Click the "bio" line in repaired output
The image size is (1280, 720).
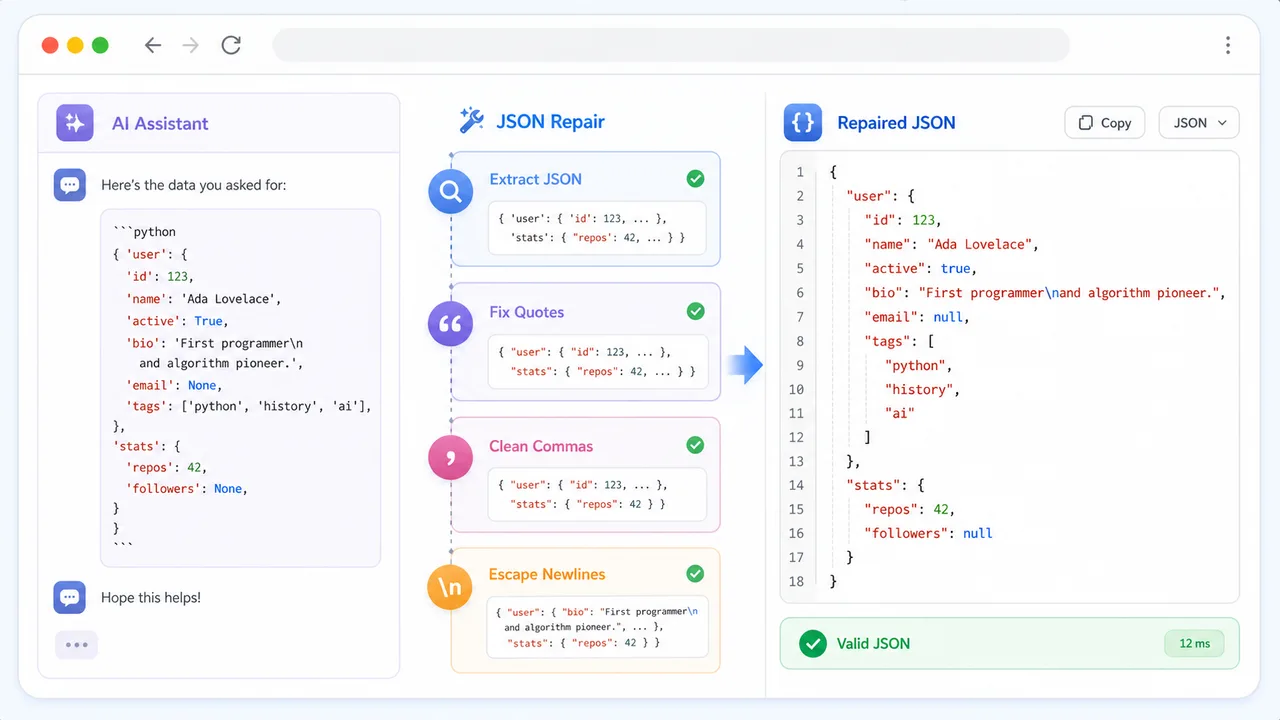1045,293
